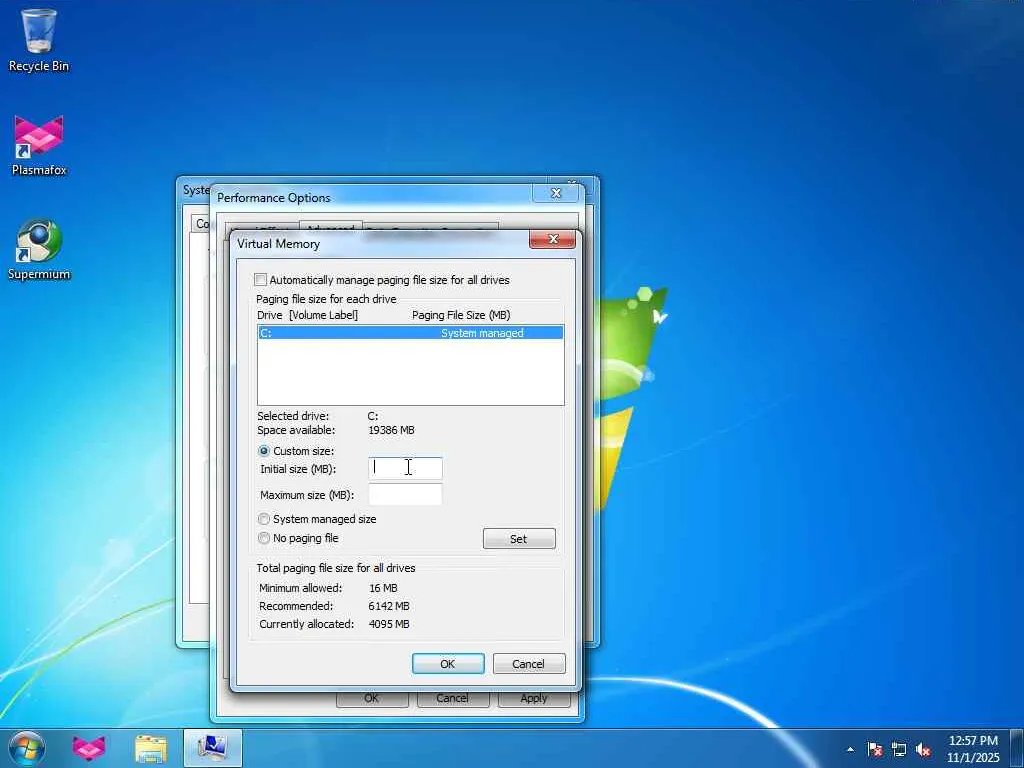Launch Plasmafox from the taskbar
This screenshot has height=768, width=1024.
coord(89,748)
